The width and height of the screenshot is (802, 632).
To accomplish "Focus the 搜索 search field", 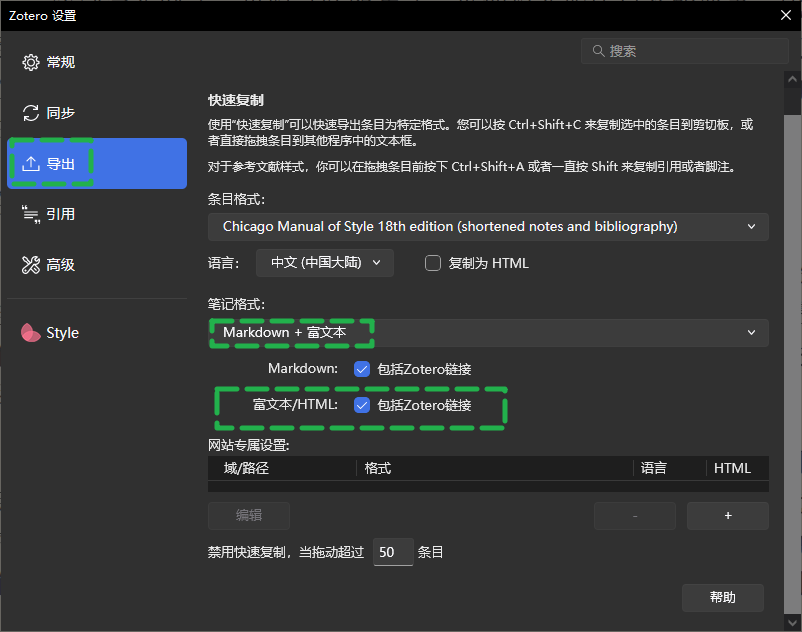I will [x=684, y=51].
